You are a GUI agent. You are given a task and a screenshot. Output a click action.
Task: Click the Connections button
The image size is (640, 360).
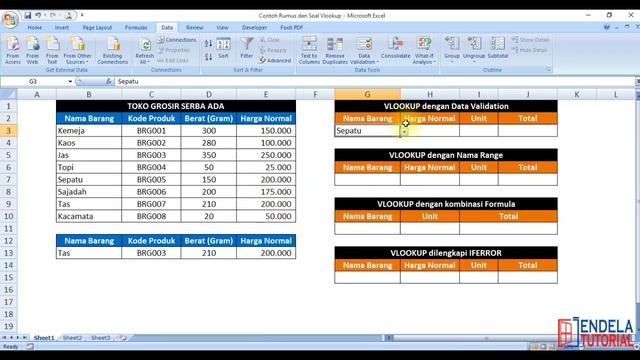177,40
